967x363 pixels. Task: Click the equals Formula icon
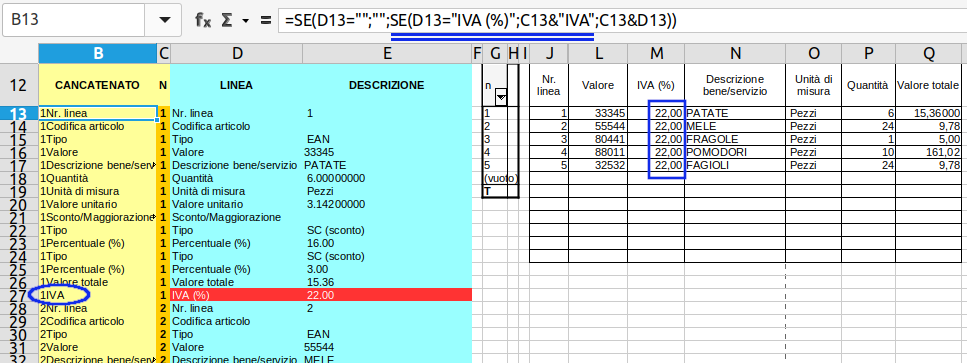[x=266, y=20]
